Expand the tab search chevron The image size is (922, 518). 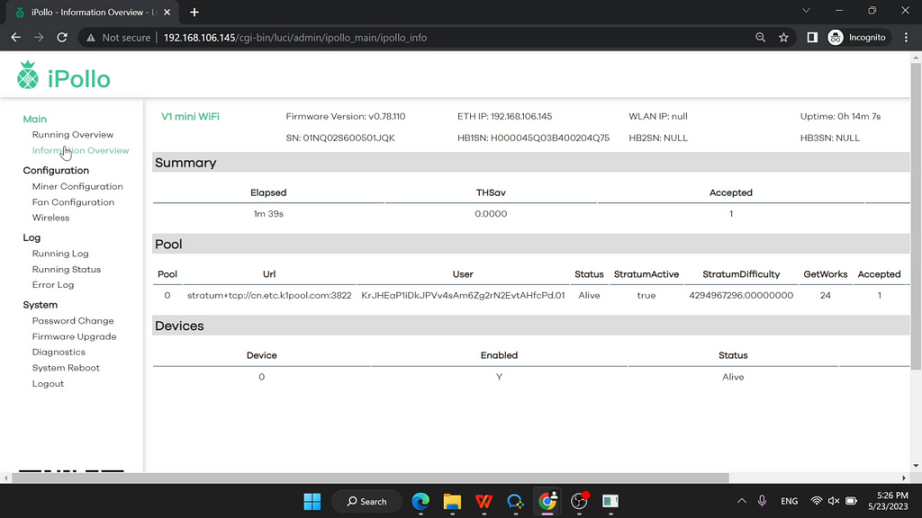pyautogui.click(x=806, y=11)
